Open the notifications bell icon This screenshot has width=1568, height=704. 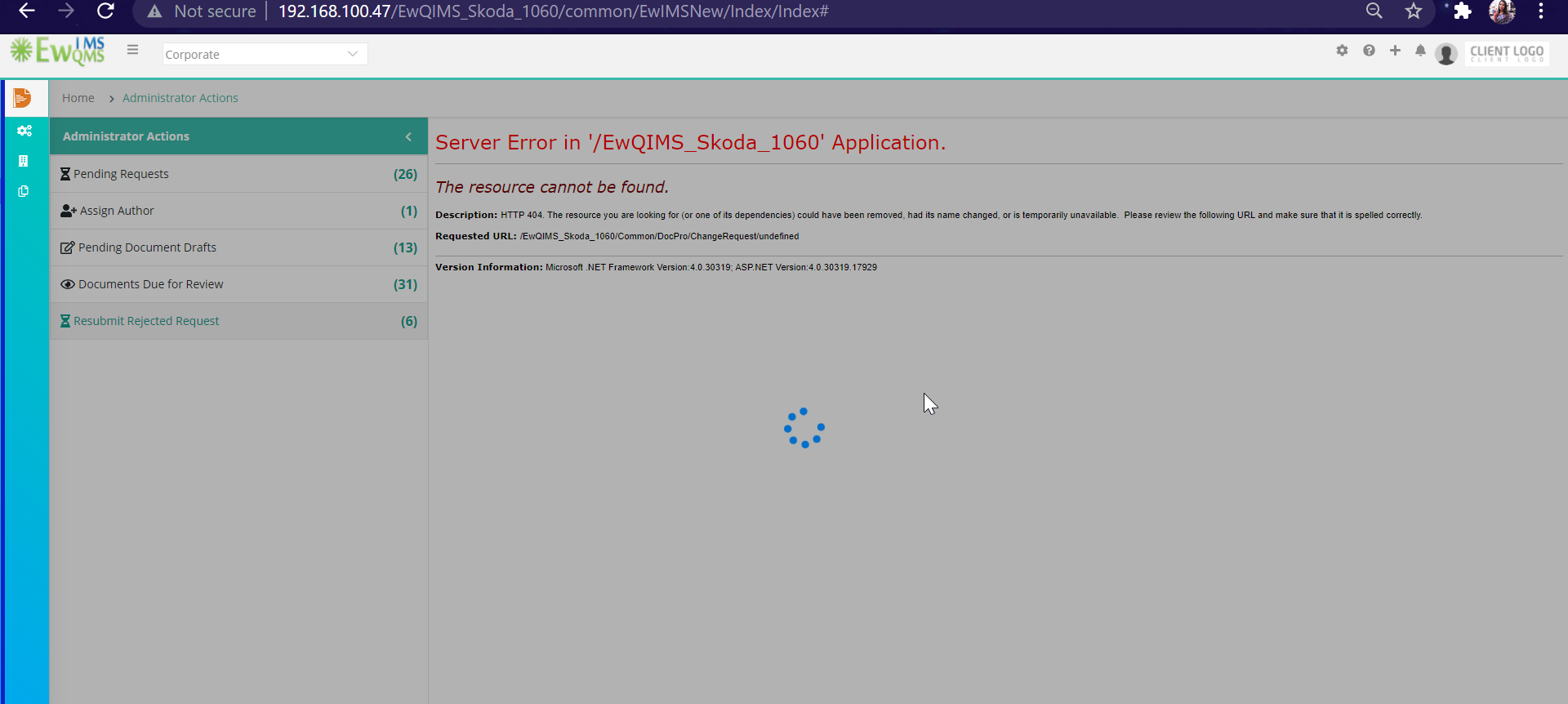pyautogui.click(x=1420, y=51)
